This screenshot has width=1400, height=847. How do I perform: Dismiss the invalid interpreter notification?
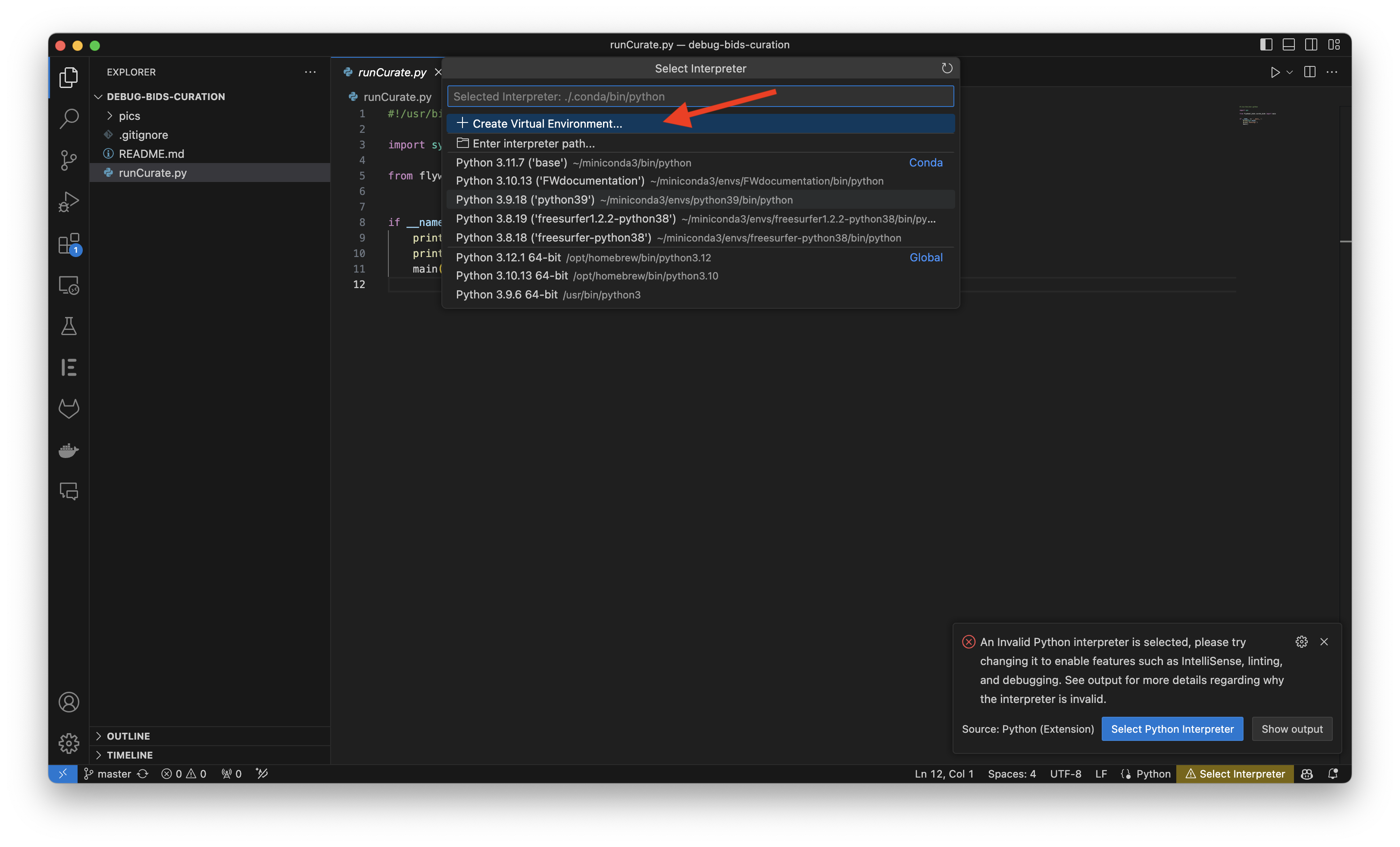click(x=1324, y=641)
